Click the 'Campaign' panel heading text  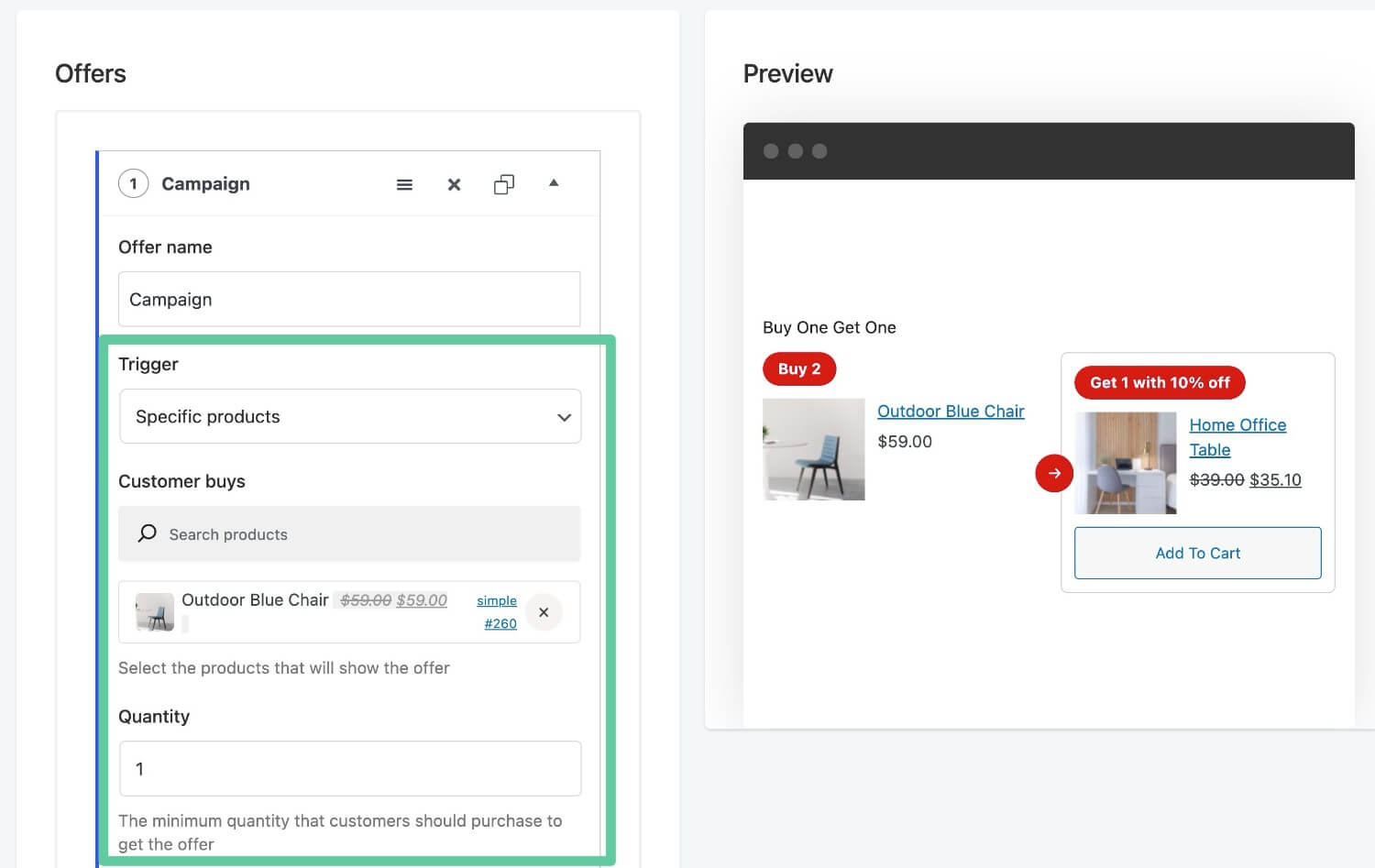pyautogui.click(x=205, y=183)
